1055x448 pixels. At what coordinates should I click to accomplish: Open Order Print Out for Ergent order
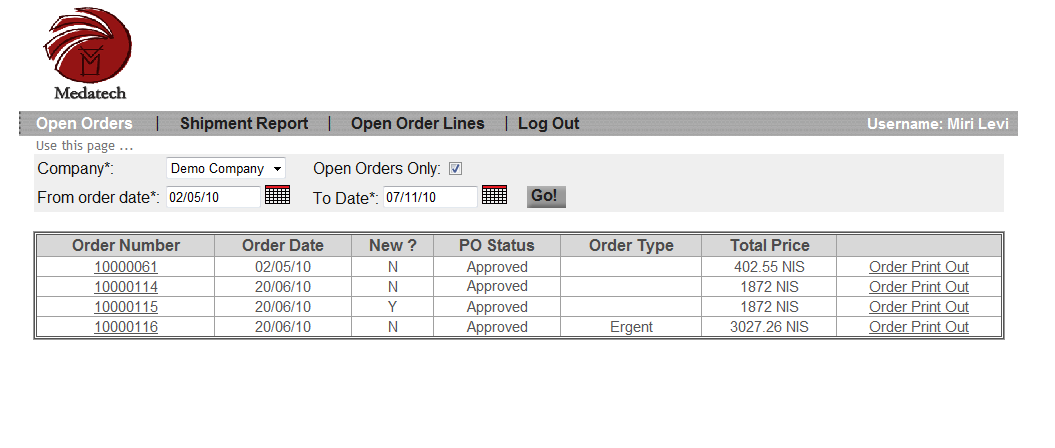919,328
